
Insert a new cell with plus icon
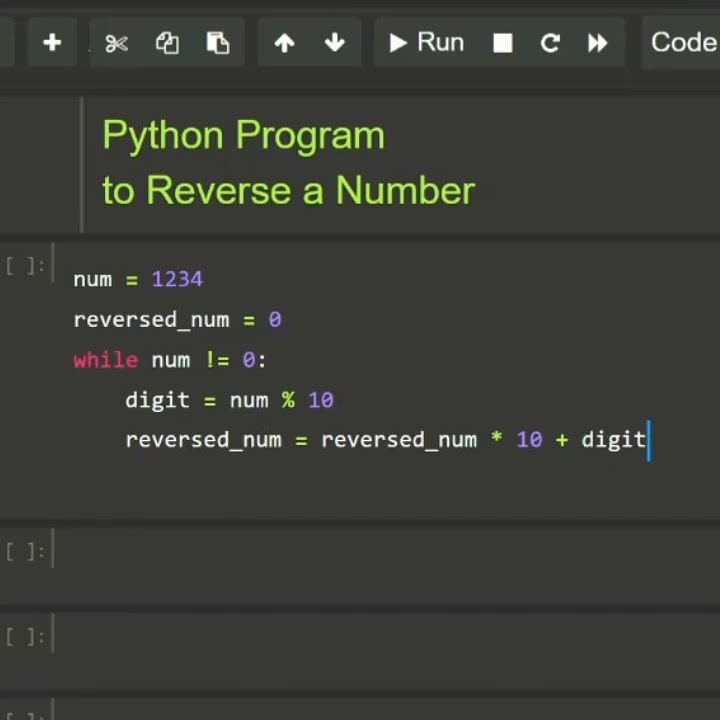tap(52, 43)
